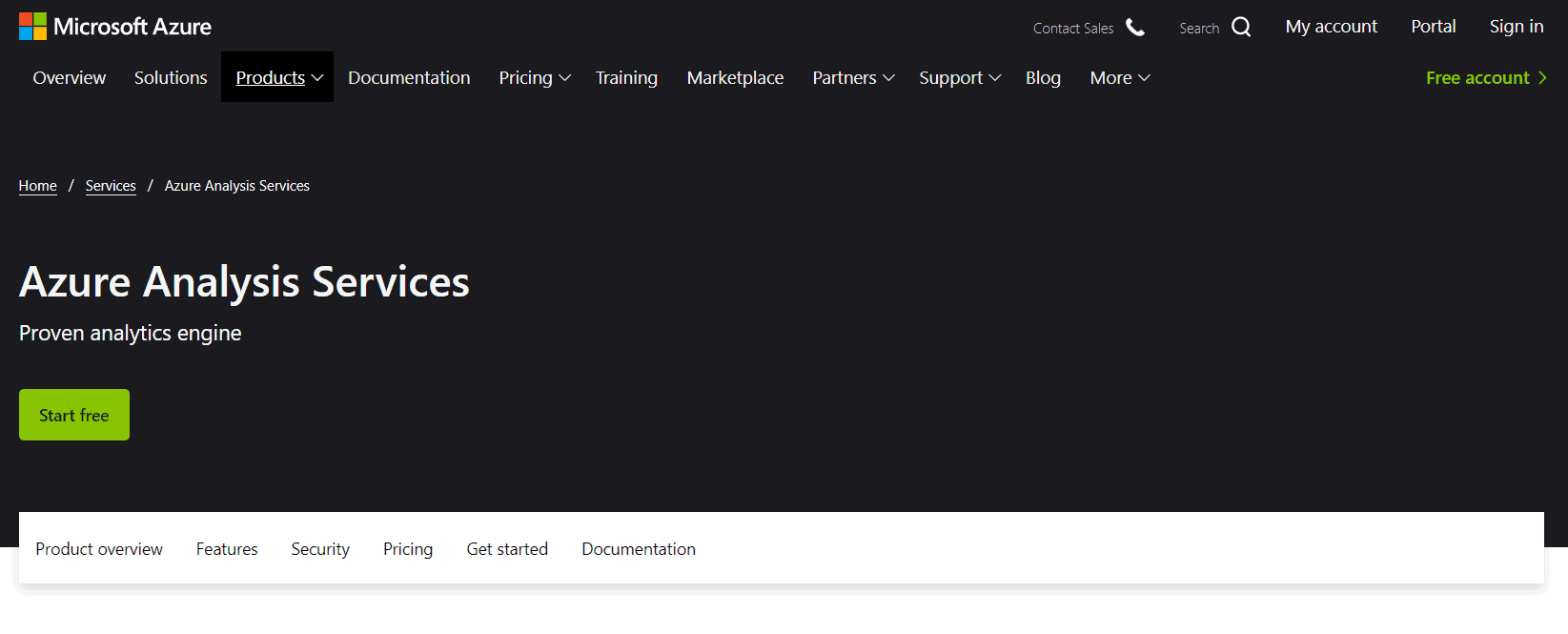Go to the Azure Portal link
This screenshot has height=634, width=1568.
click(1433, 27)
